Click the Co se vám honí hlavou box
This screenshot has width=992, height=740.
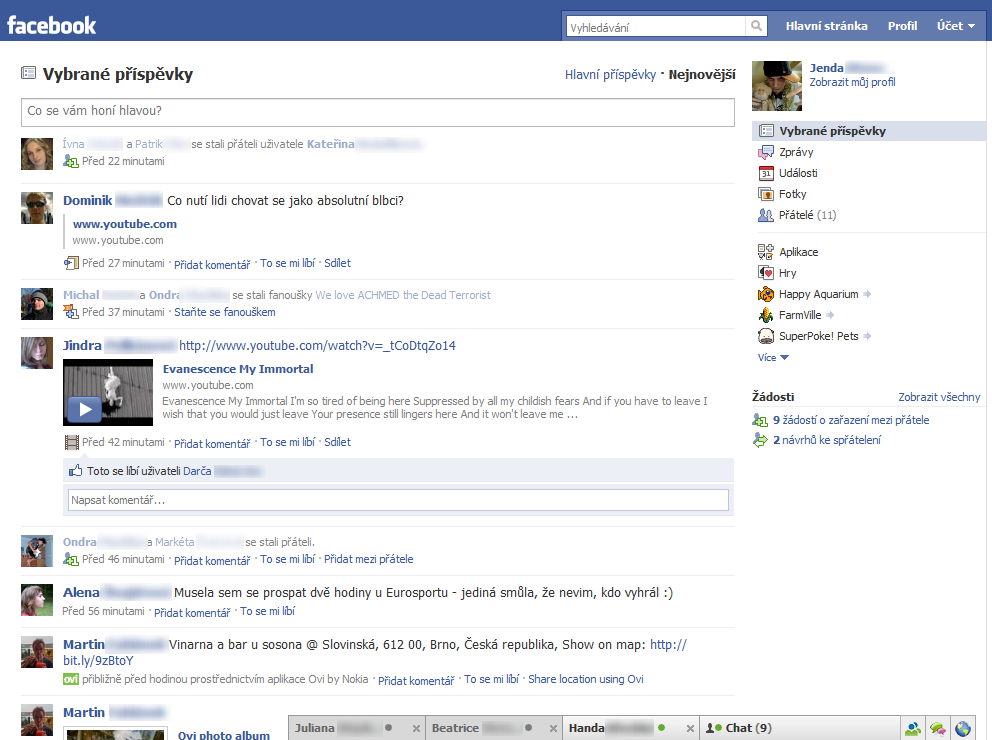tap(378, 112)
